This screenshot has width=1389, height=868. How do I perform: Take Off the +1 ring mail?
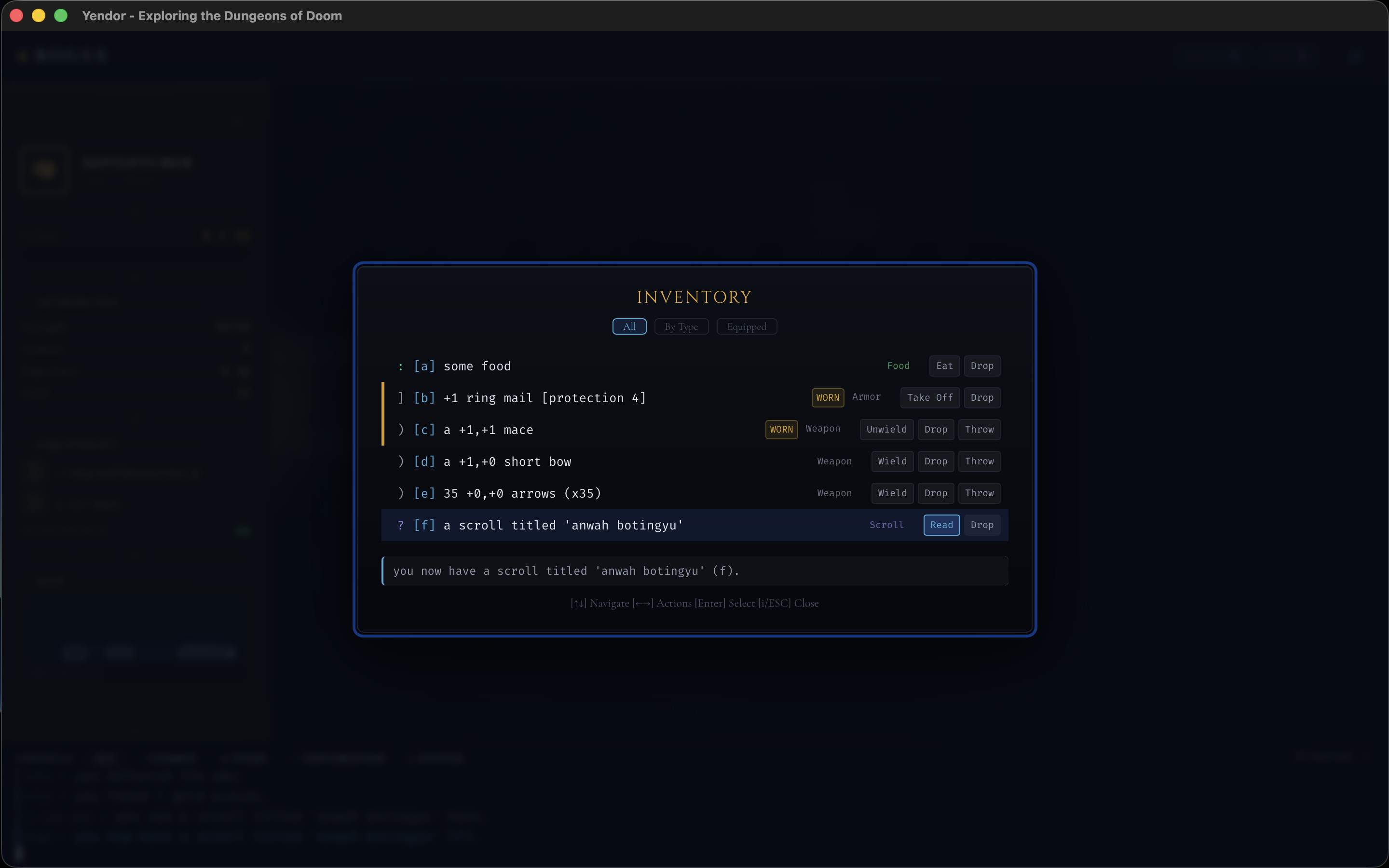tap(929, 397)
